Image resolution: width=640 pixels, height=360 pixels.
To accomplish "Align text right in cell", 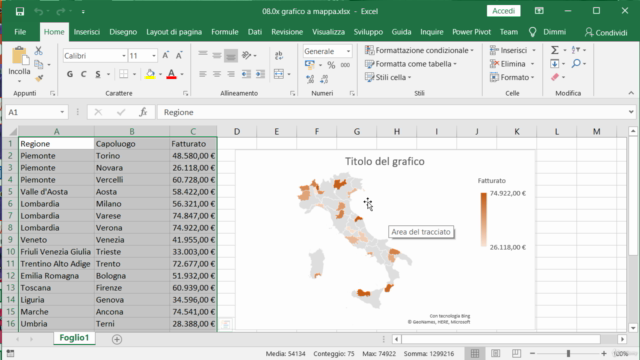I will 231,74.
